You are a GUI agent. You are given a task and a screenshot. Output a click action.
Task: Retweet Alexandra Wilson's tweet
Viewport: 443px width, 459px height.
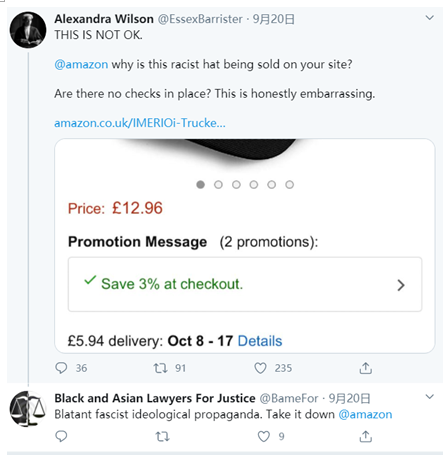pyautogui.click(x=160, y=368)
